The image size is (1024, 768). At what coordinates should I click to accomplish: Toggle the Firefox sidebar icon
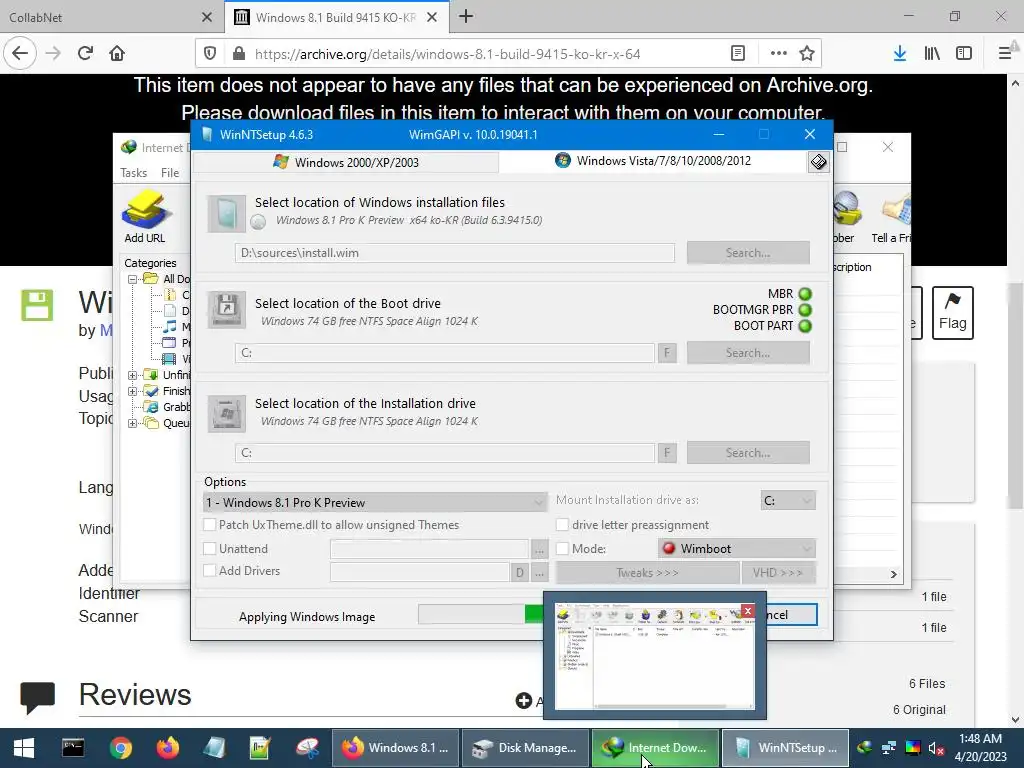point(964,54)
